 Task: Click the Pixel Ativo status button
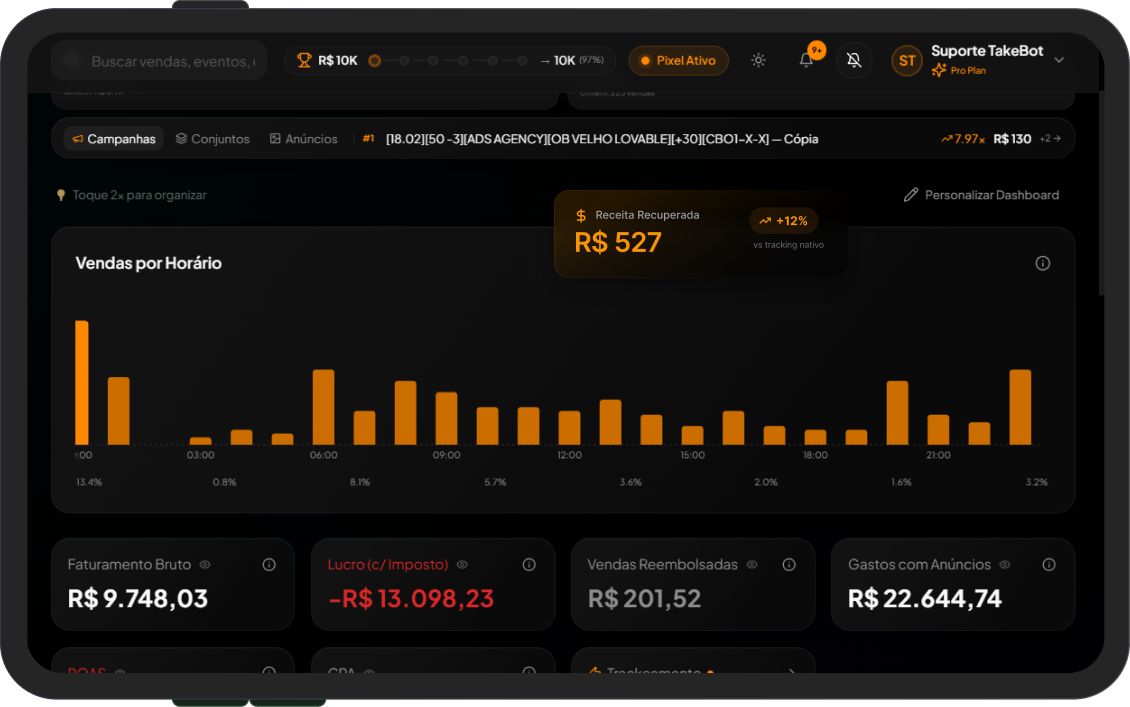point(678,60)
